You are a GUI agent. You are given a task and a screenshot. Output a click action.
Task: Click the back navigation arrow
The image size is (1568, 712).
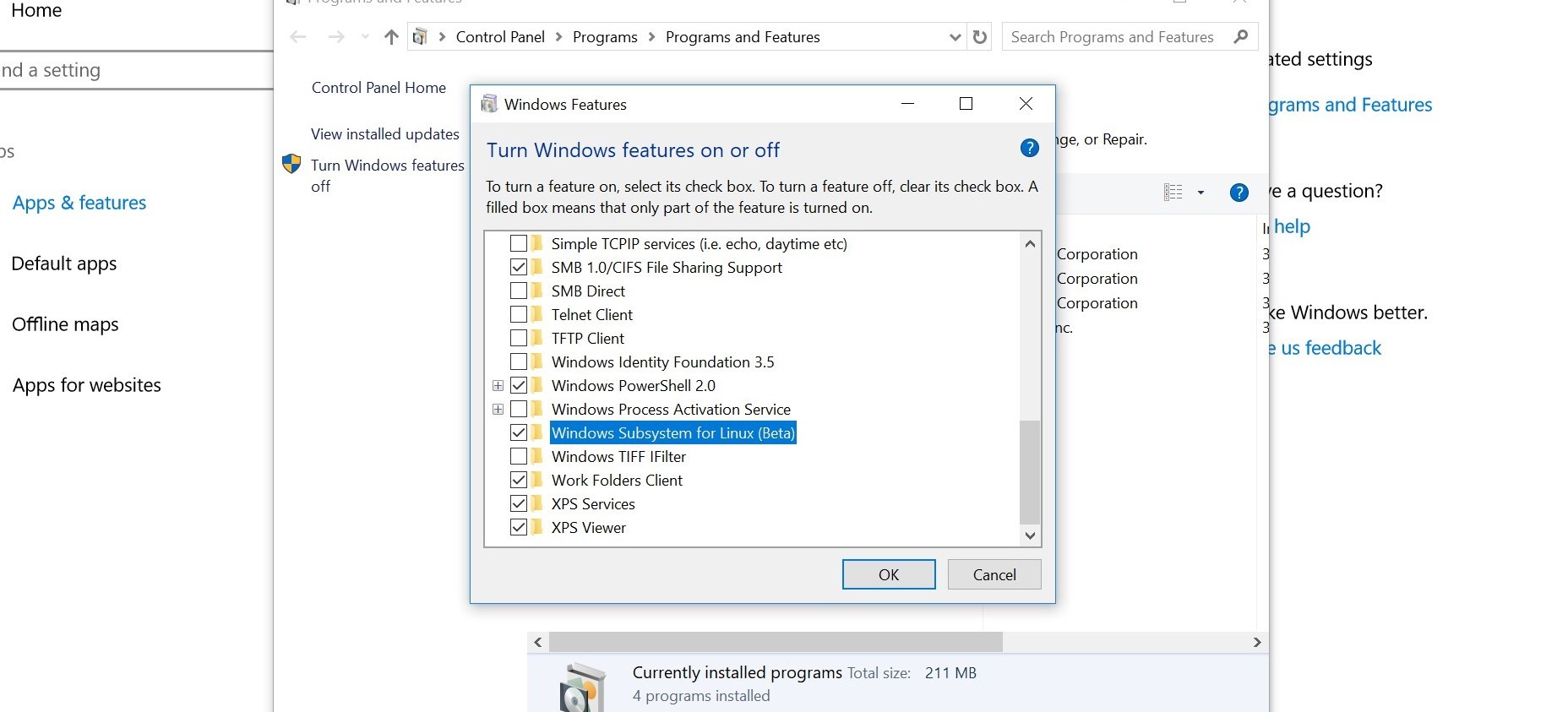[x=297, y=37]
